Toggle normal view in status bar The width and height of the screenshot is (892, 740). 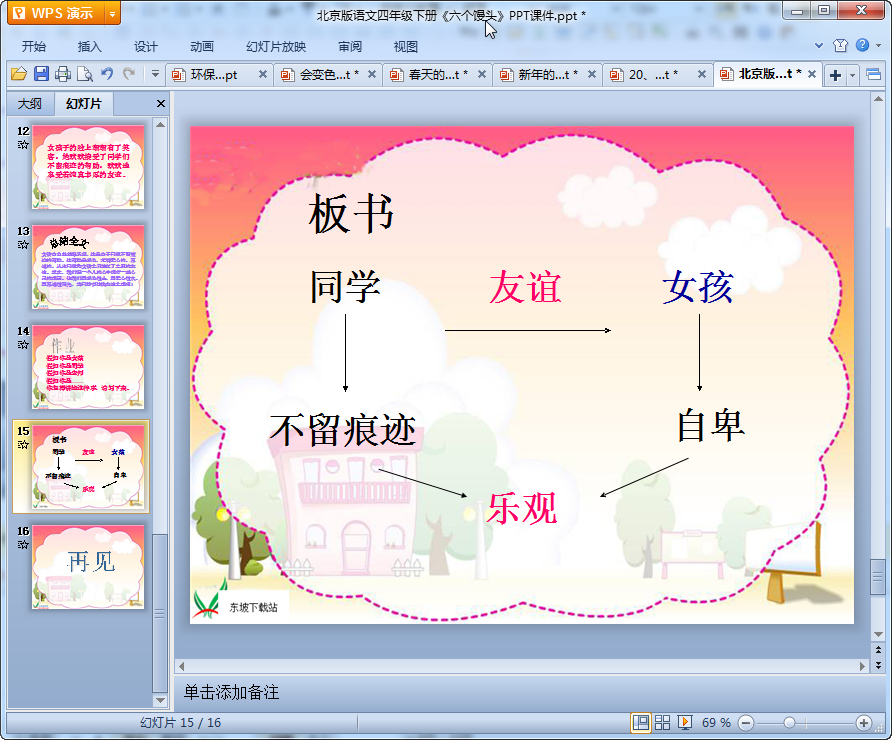coord(641,722)
